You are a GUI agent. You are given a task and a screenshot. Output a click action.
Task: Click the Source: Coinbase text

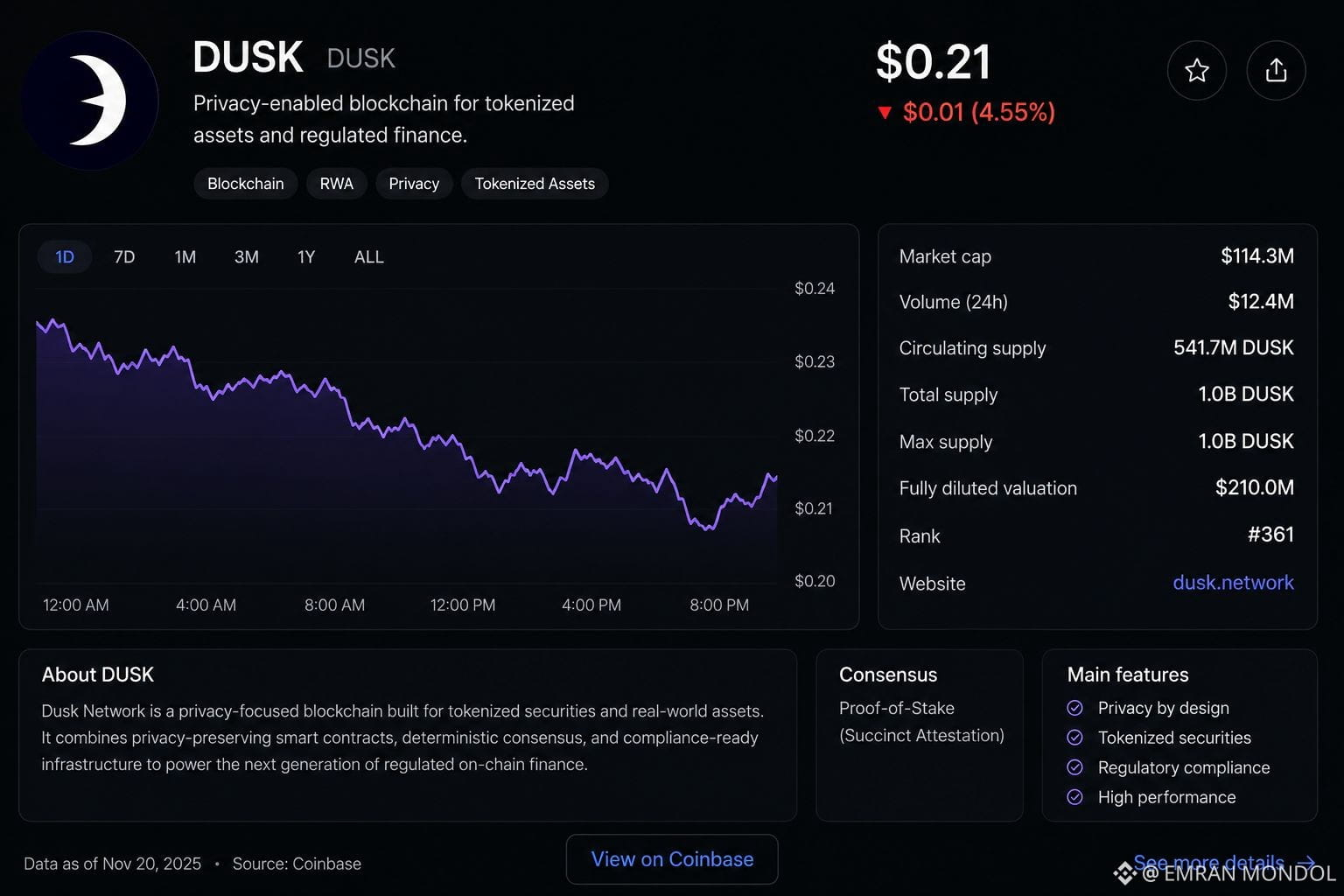point(297,864)
